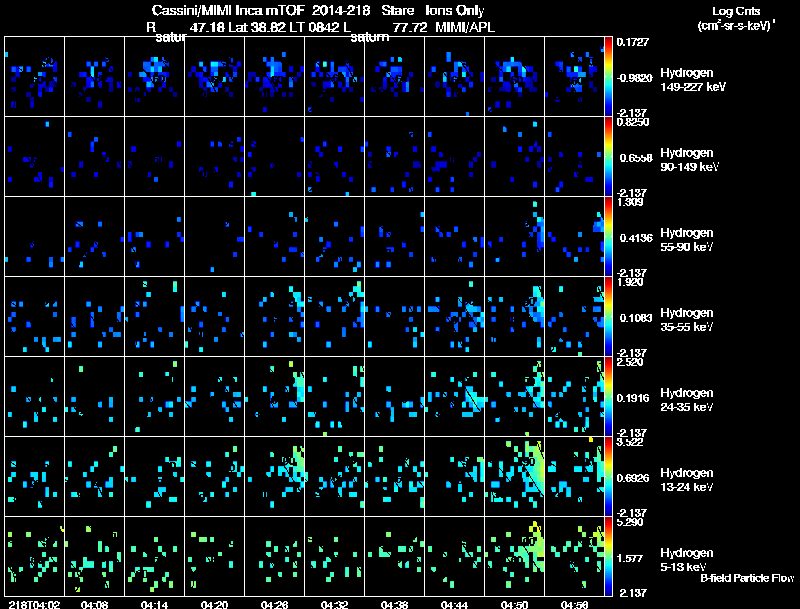
Task: Open the 04:02 panel in the 90-149 keV row
Action: [x=34, y=156]
